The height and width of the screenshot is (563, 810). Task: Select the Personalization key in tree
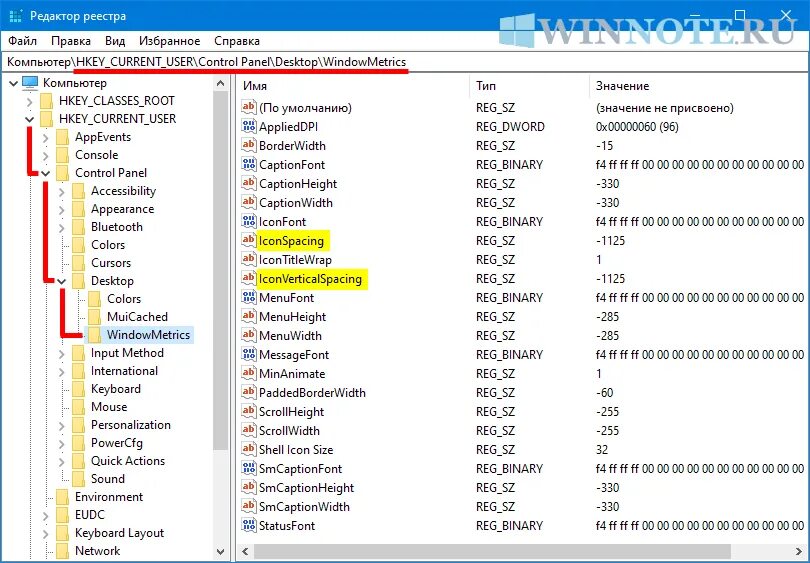click(x=131, y=425)
